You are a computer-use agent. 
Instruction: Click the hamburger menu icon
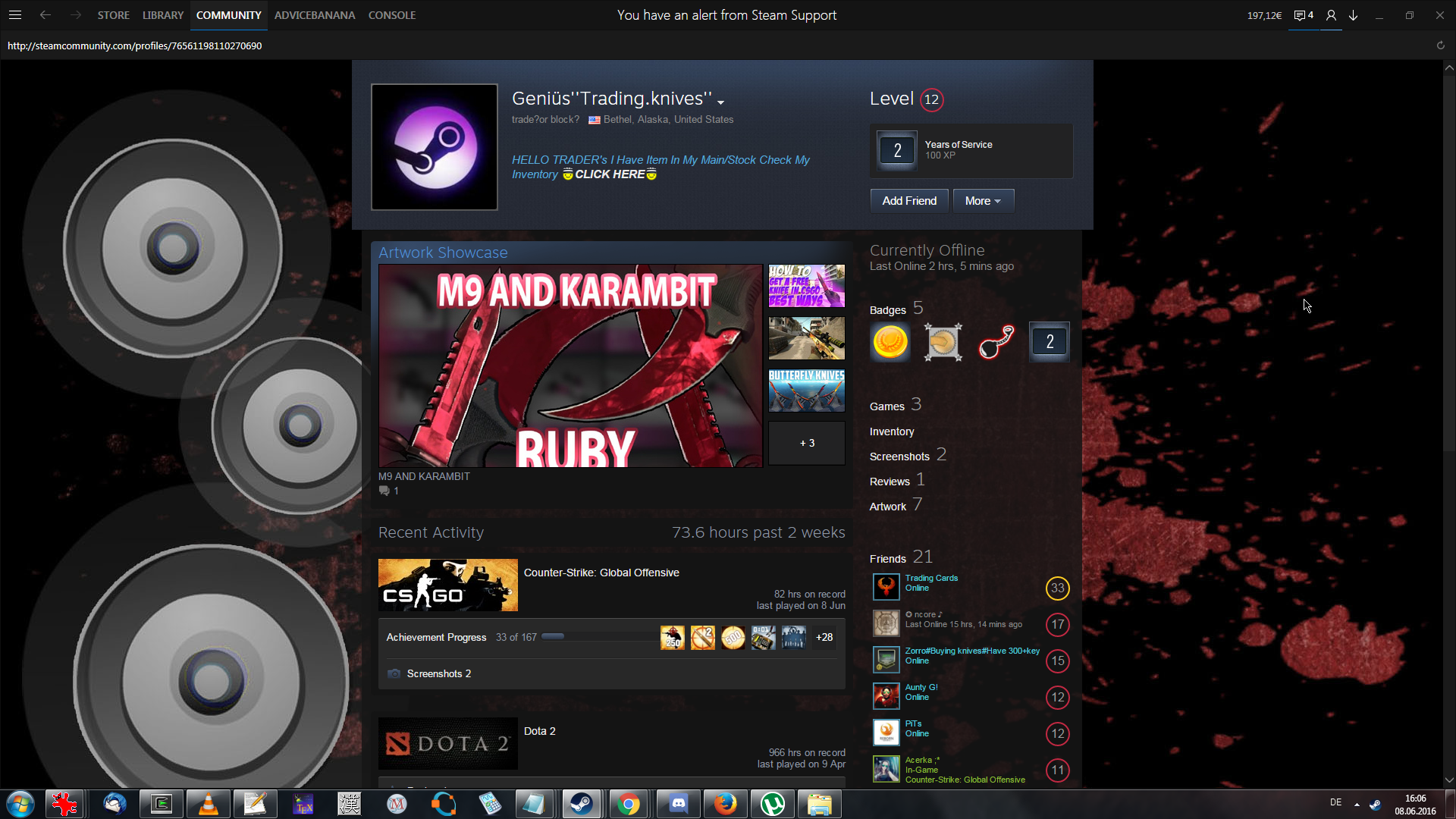coord(15,15)
